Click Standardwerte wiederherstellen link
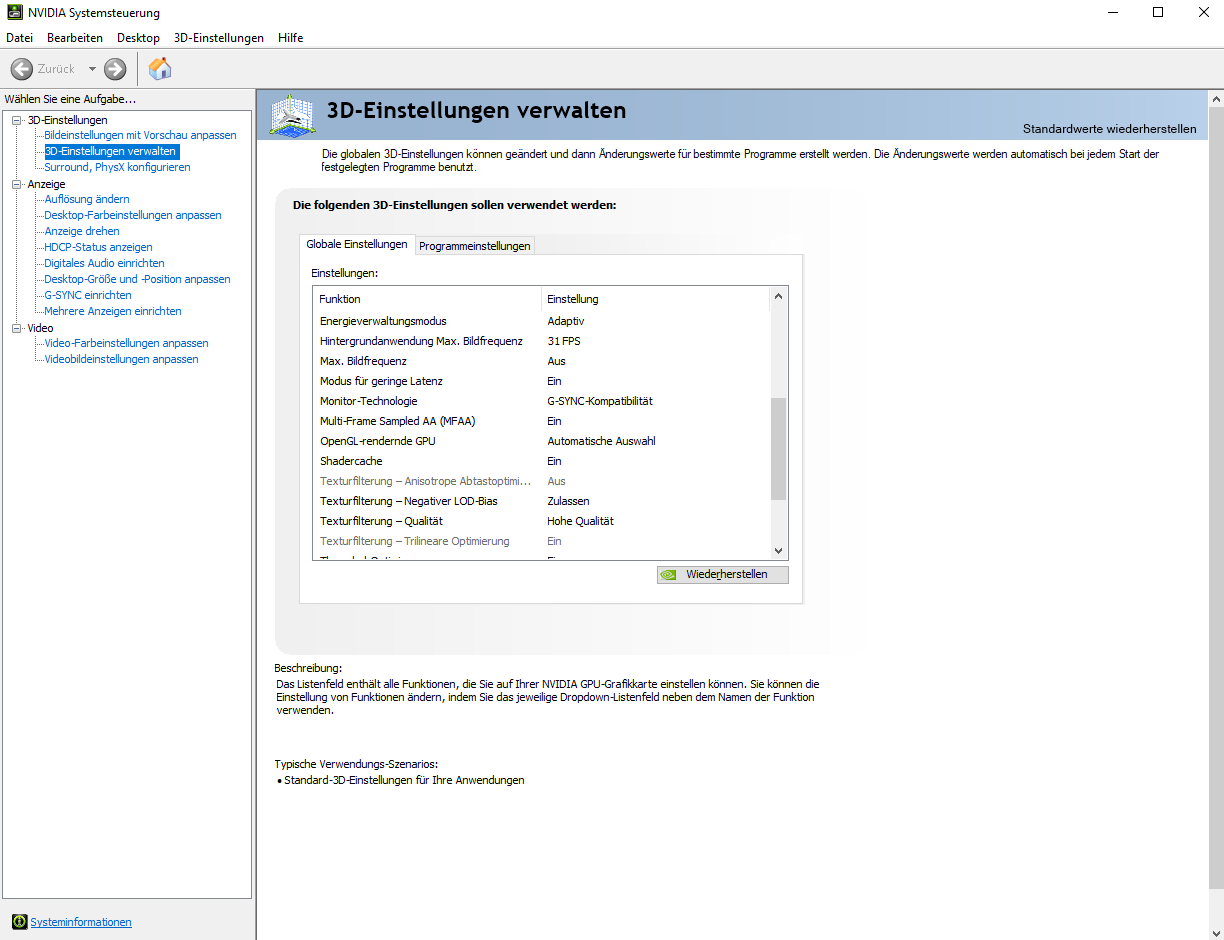Screen dimensions: 1224x940 (1109, 129)
